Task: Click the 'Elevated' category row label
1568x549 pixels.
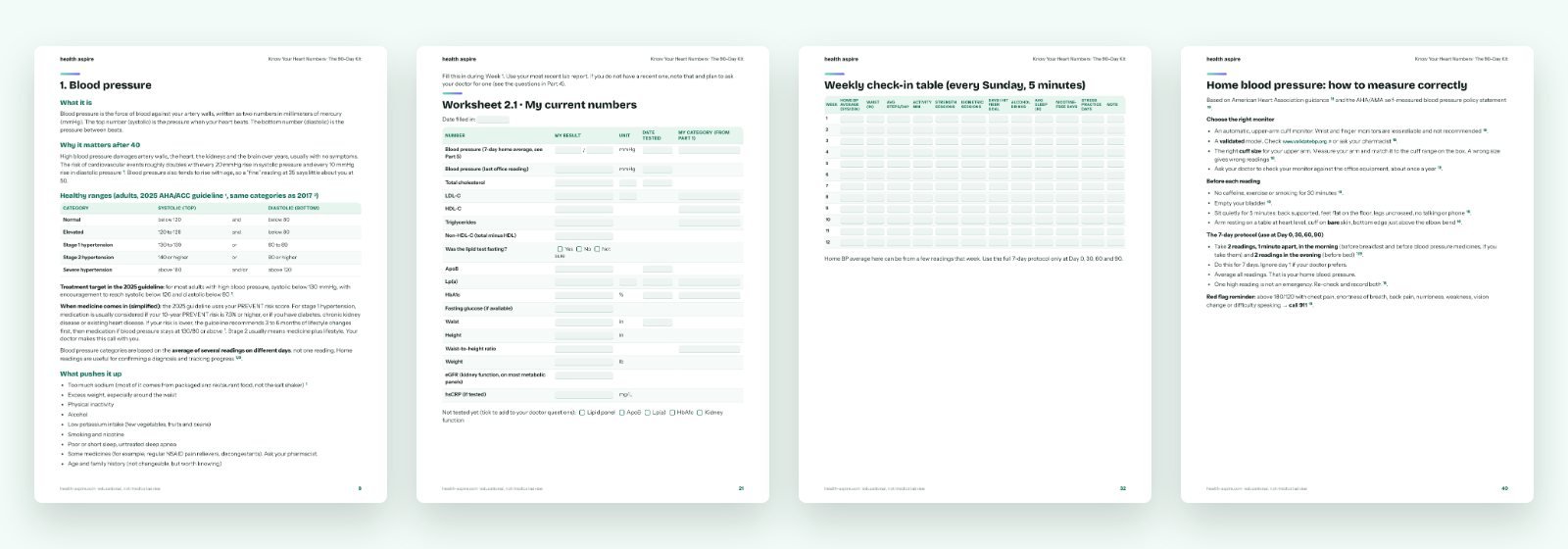Action: (73, 231)
